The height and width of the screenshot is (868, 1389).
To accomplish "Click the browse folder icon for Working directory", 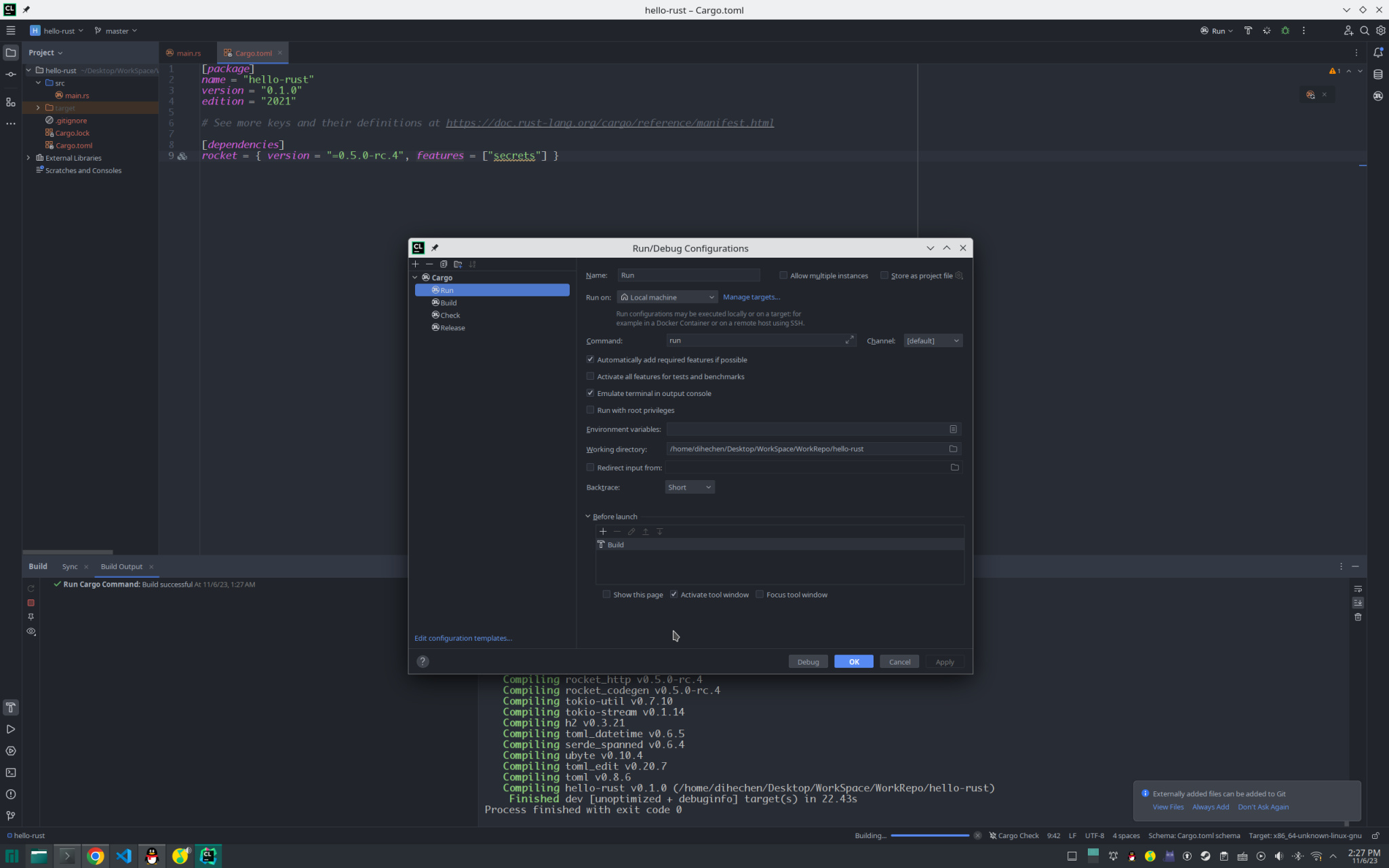I will [953, 449].
